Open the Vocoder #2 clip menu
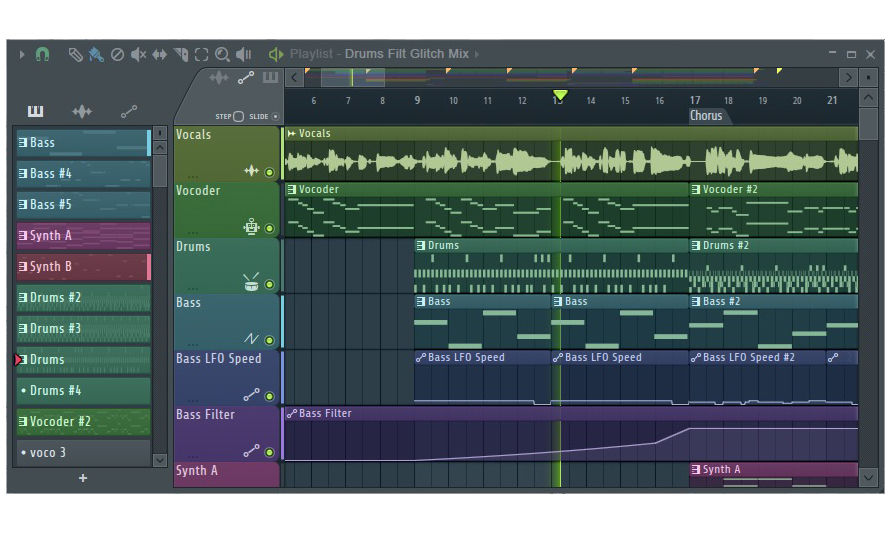Viewport: 890px width, 534px height. (696, 190)
